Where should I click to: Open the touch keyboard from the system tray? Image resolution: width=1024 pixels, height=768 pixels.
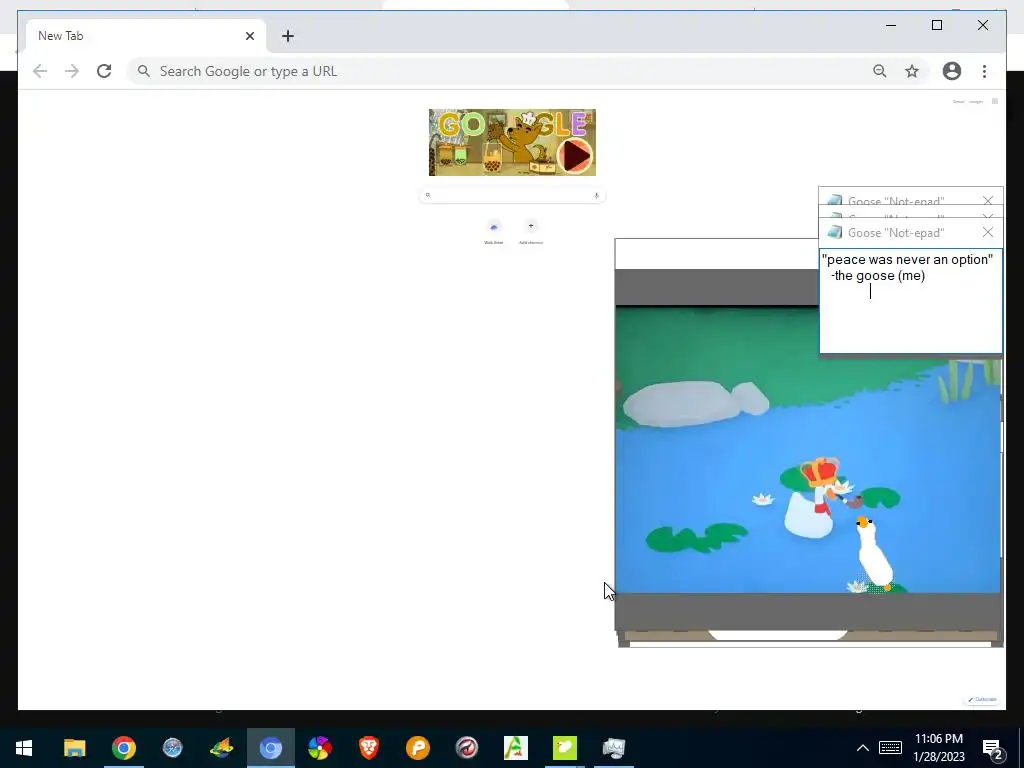click(x=890, y=748)
